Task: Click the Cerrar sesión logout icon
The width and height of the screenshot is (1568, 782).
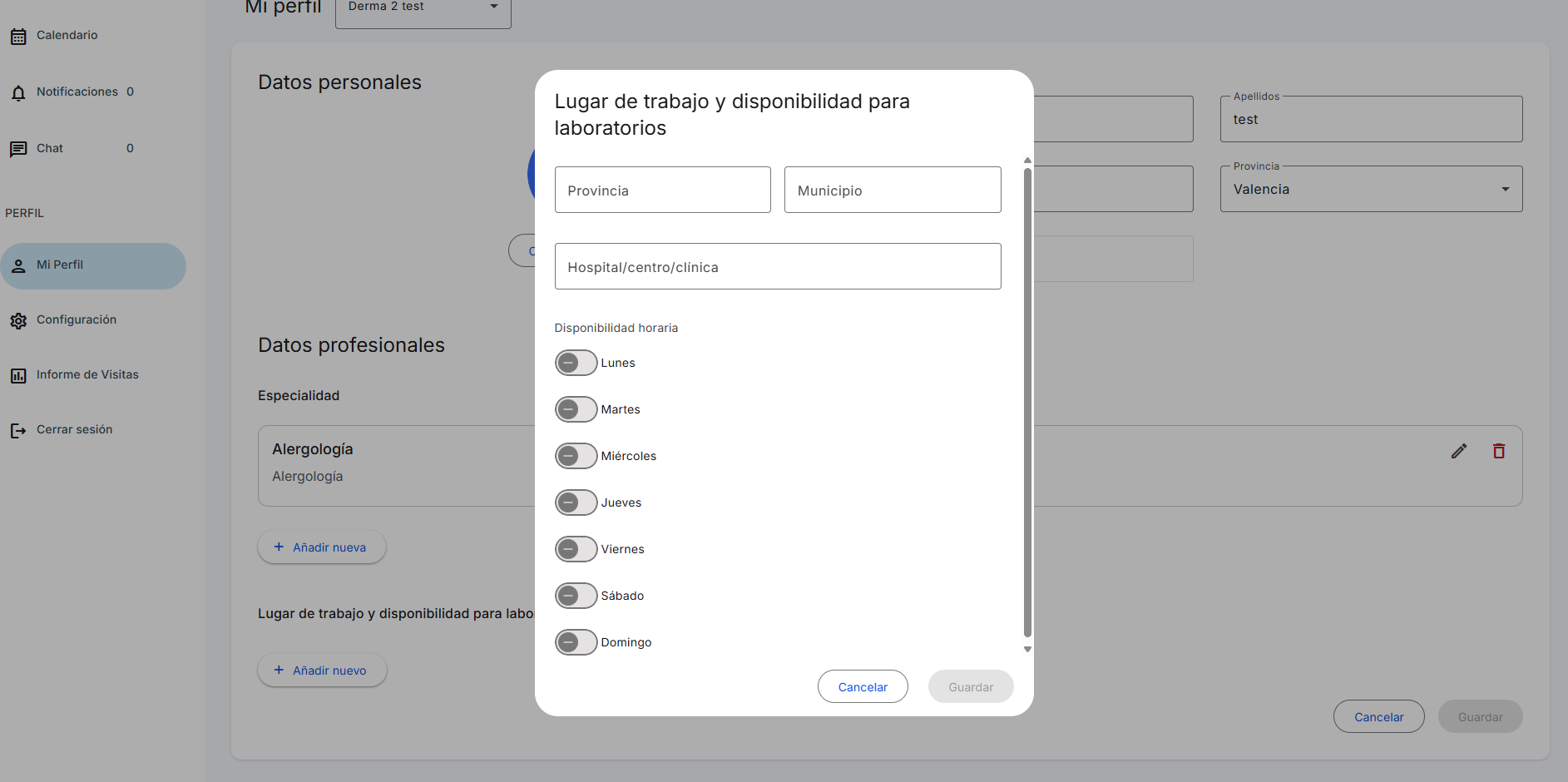Action: 18,431
